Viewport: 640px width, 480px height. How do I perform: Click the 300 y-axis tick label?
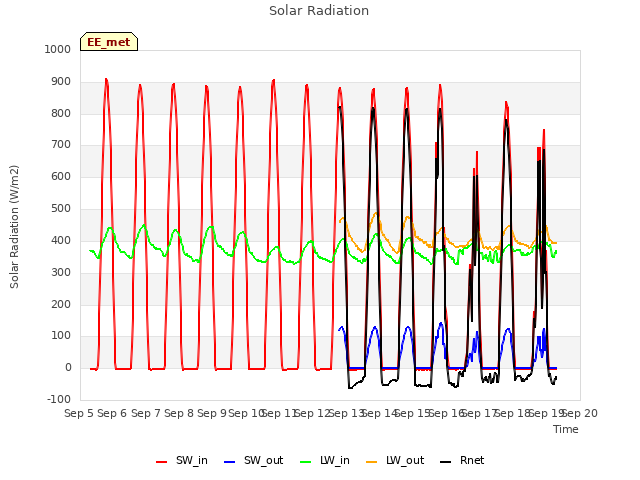[x=61, y=273]
